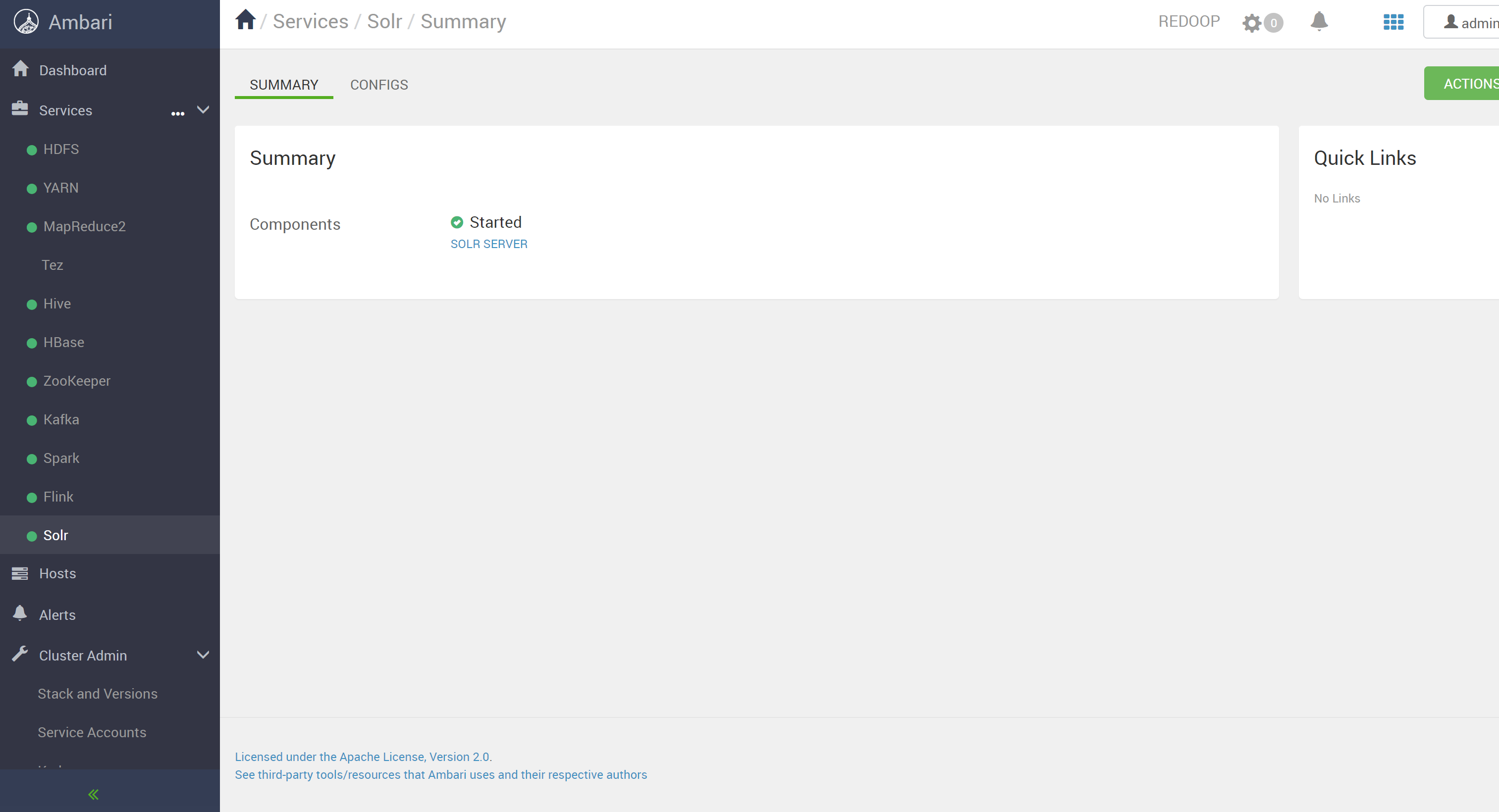Click the Dashboard house icon in sidebar
1499x812 pixels.
tap(20, 69)
